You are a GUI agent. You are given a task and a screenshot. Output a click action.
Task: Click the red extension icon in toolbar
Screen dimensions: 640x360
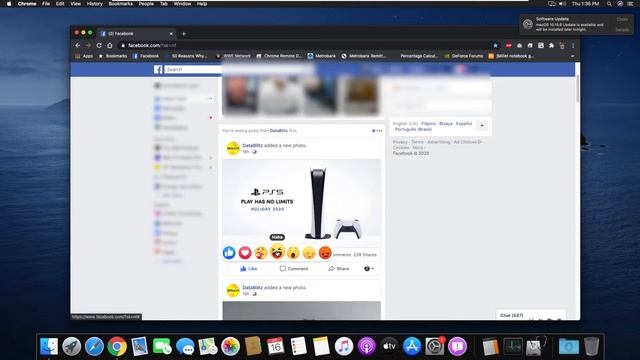click(509, 45)
